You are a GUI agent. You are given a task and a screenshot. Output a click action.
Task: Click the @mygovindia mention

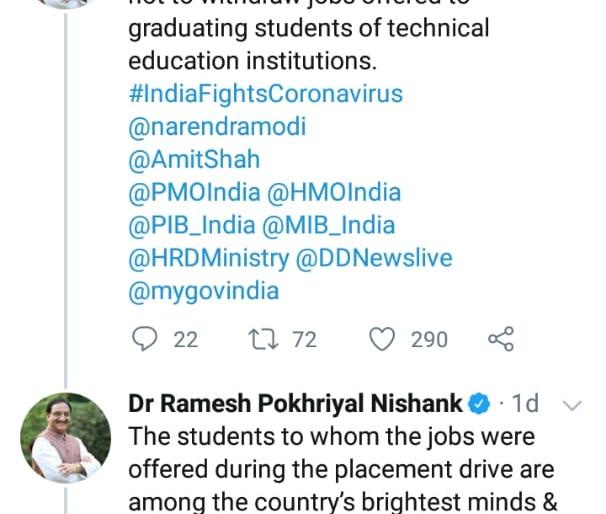(203, 291)
